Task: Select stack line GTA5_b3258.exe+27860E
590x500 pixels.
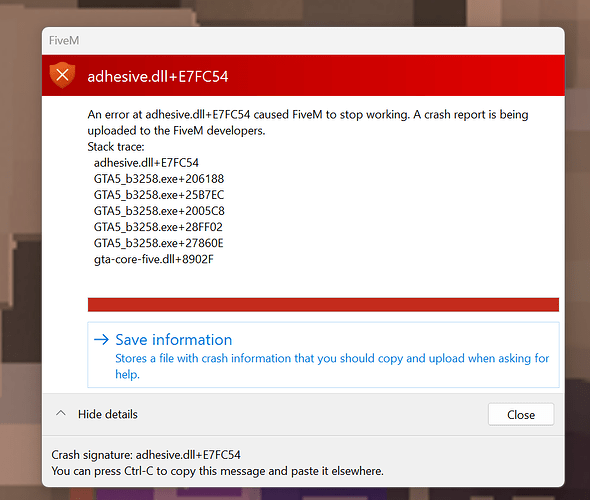Action: [x=158, y=243]
